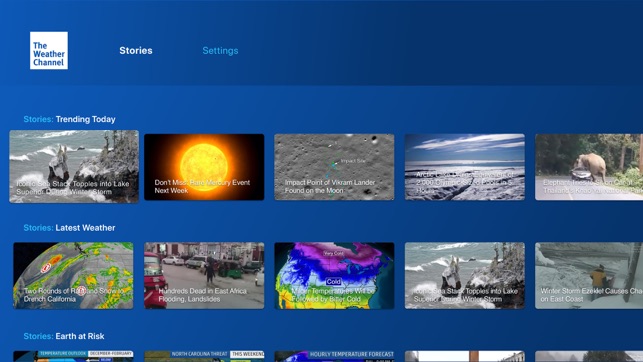The width and height of the screenshot is (643, 362).
Task: Open Vikram Lander impact point story
Action: (334, 167)
